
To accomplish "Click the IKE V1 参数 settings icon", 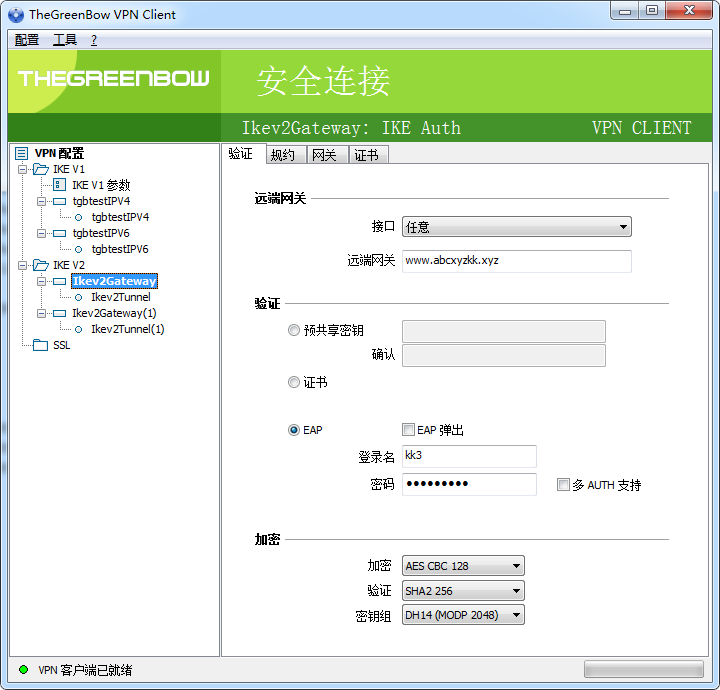I will click(59, 185).
